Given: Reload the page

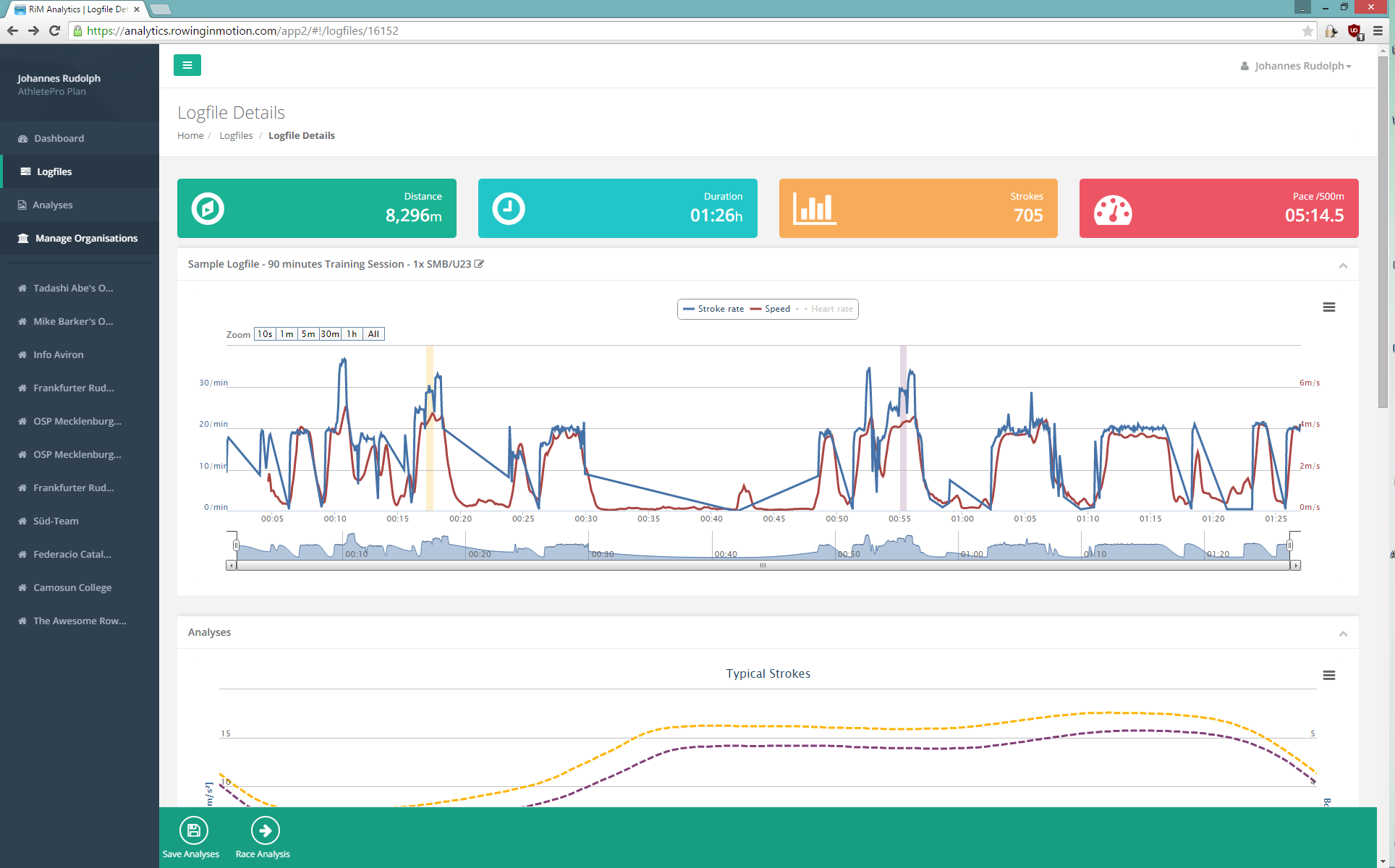Looking at the screenshot, I should click(54, 30).
